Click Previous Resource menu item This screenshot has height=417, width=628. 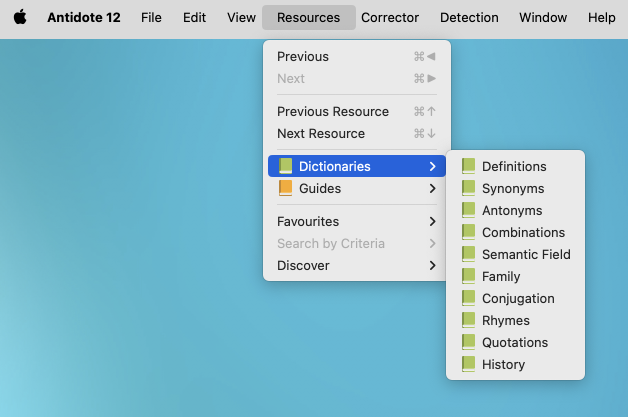click(333, 111)
